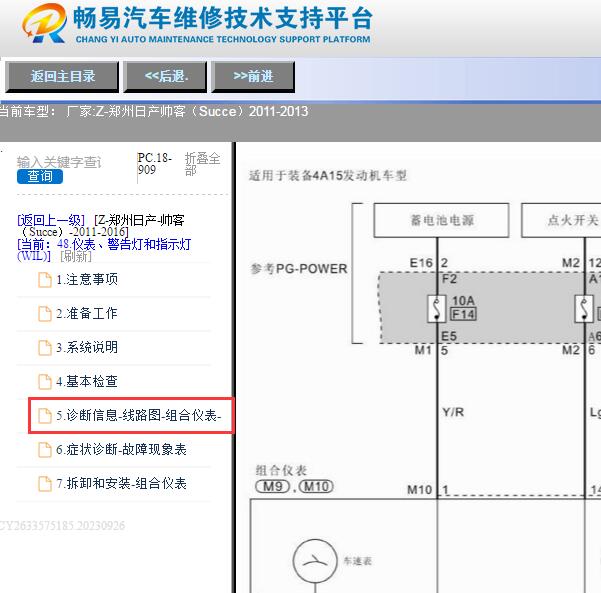Click the 参考PG-POWER reference text
601x593 pixels.
coord(299,269)
